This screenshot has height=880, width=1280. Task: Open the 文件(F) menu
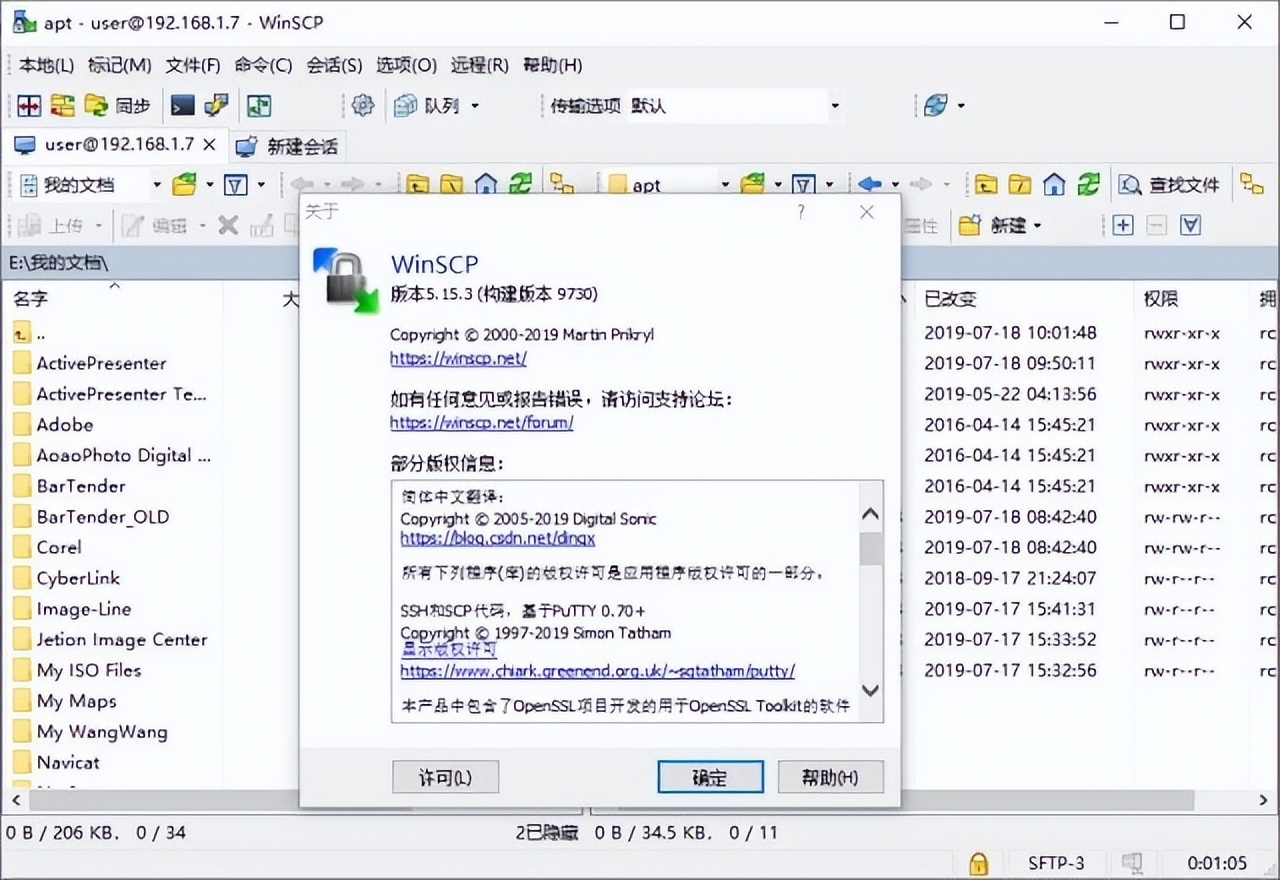coord(192,65)
